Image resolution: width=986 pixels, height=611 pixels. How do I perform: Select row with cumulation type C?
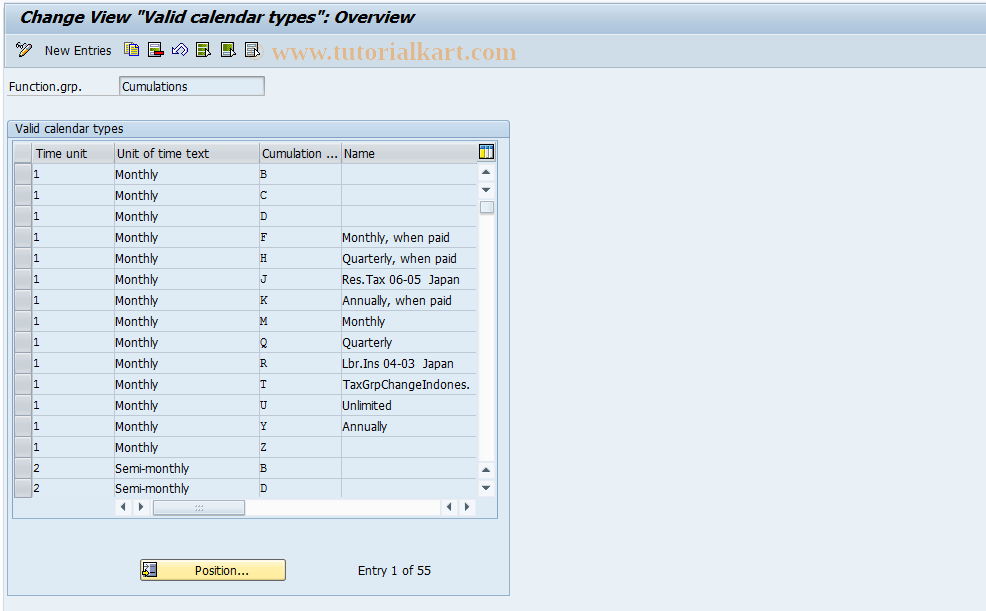point(23,195)
